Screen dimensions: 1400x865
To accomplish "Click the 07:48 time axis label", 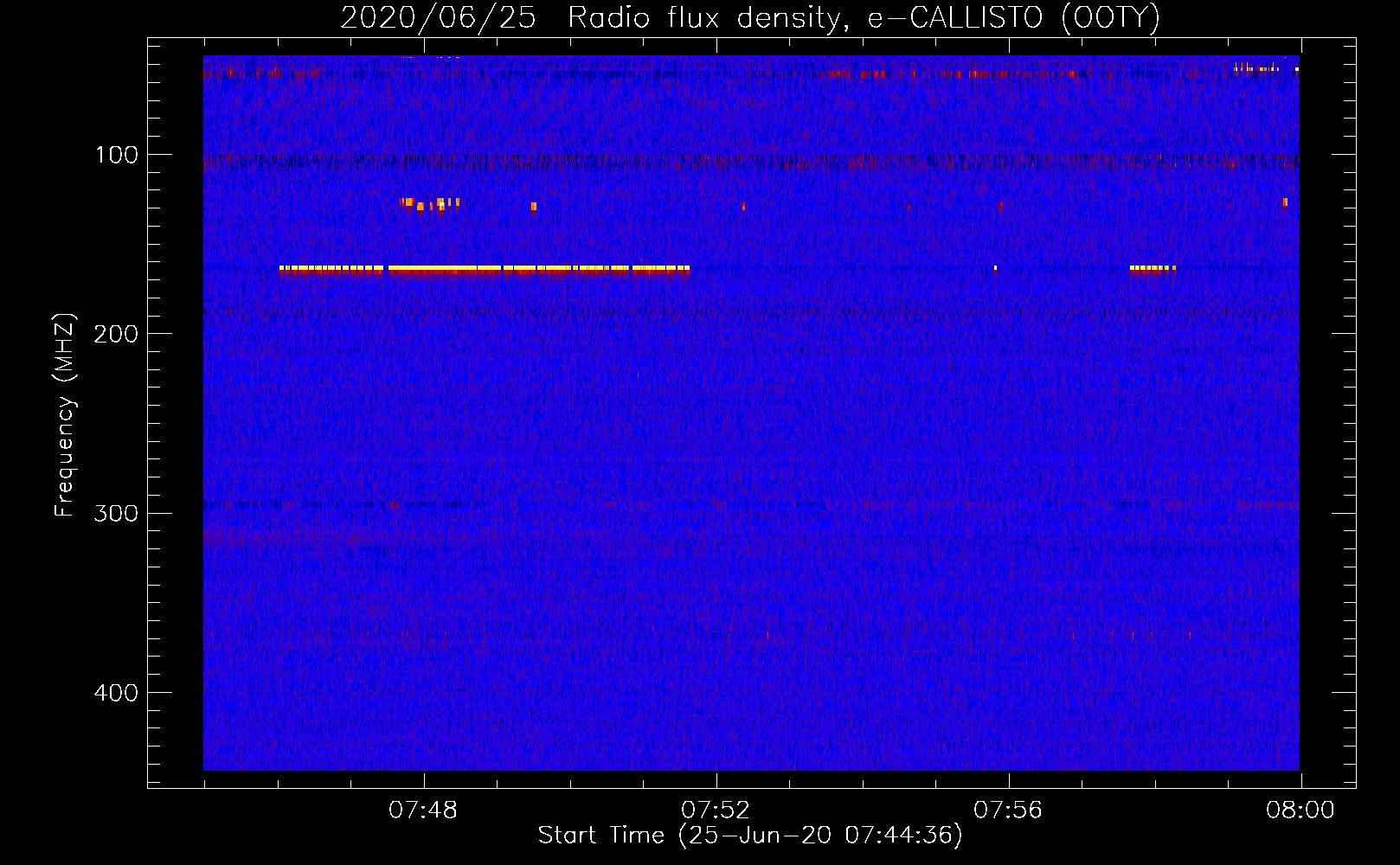I will coord(423,811).
